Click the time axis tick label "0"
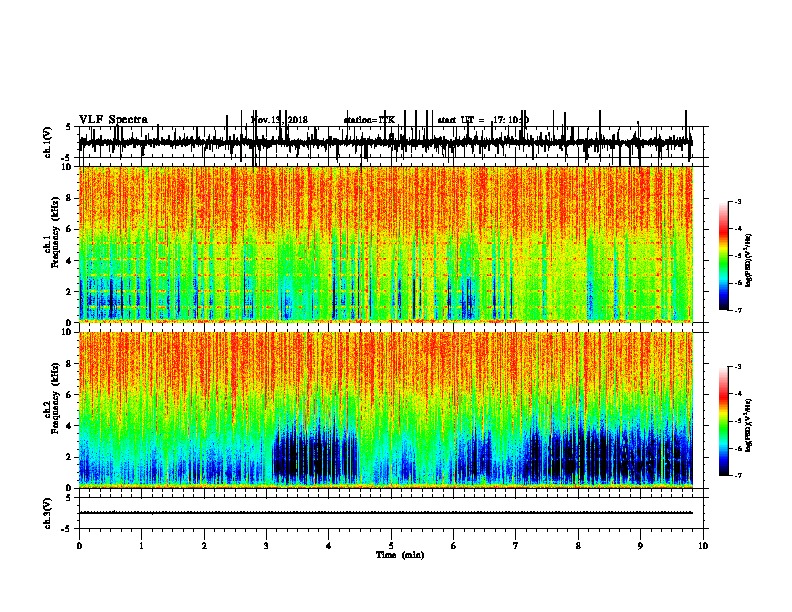Viewport: 792px width, 612px height. tap(79, 546)
